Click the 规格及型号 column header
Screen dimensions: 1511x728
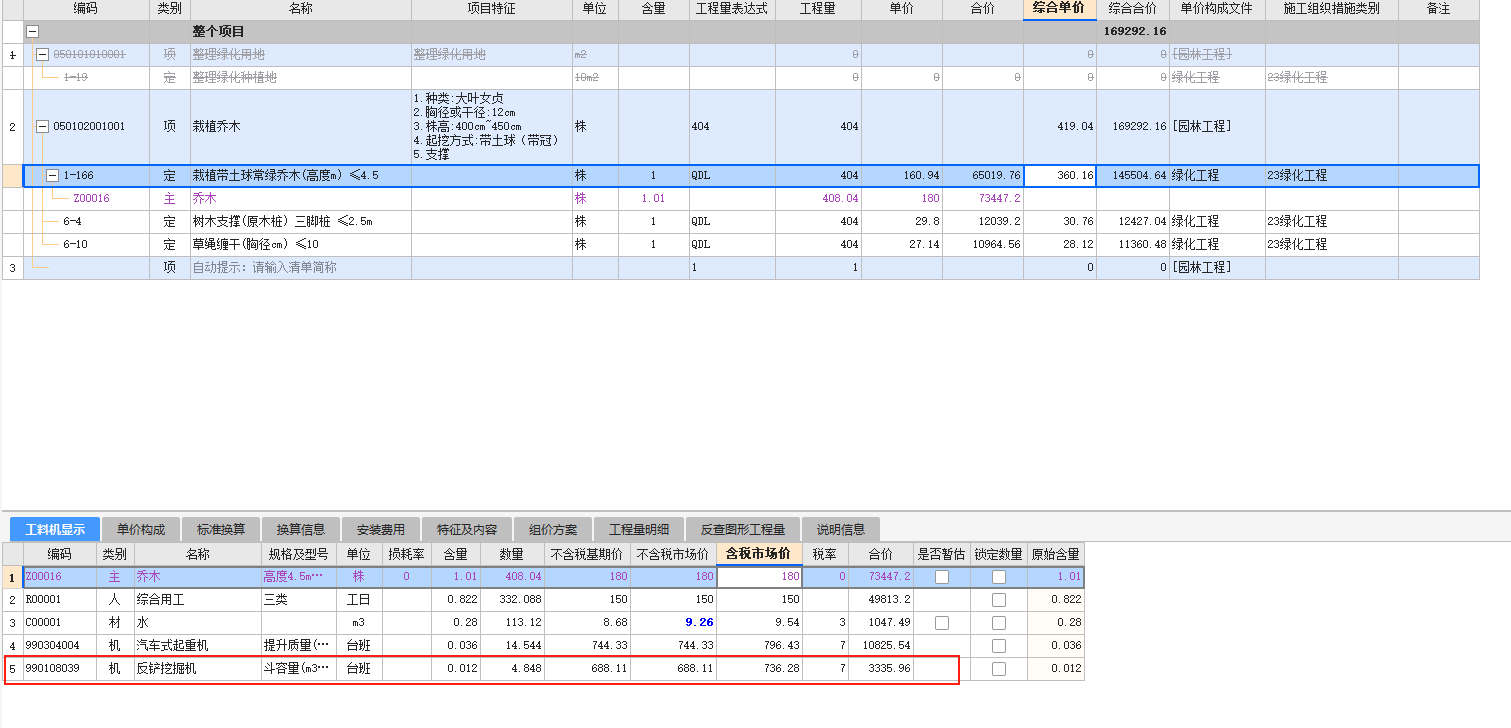[x=298, y=554]
